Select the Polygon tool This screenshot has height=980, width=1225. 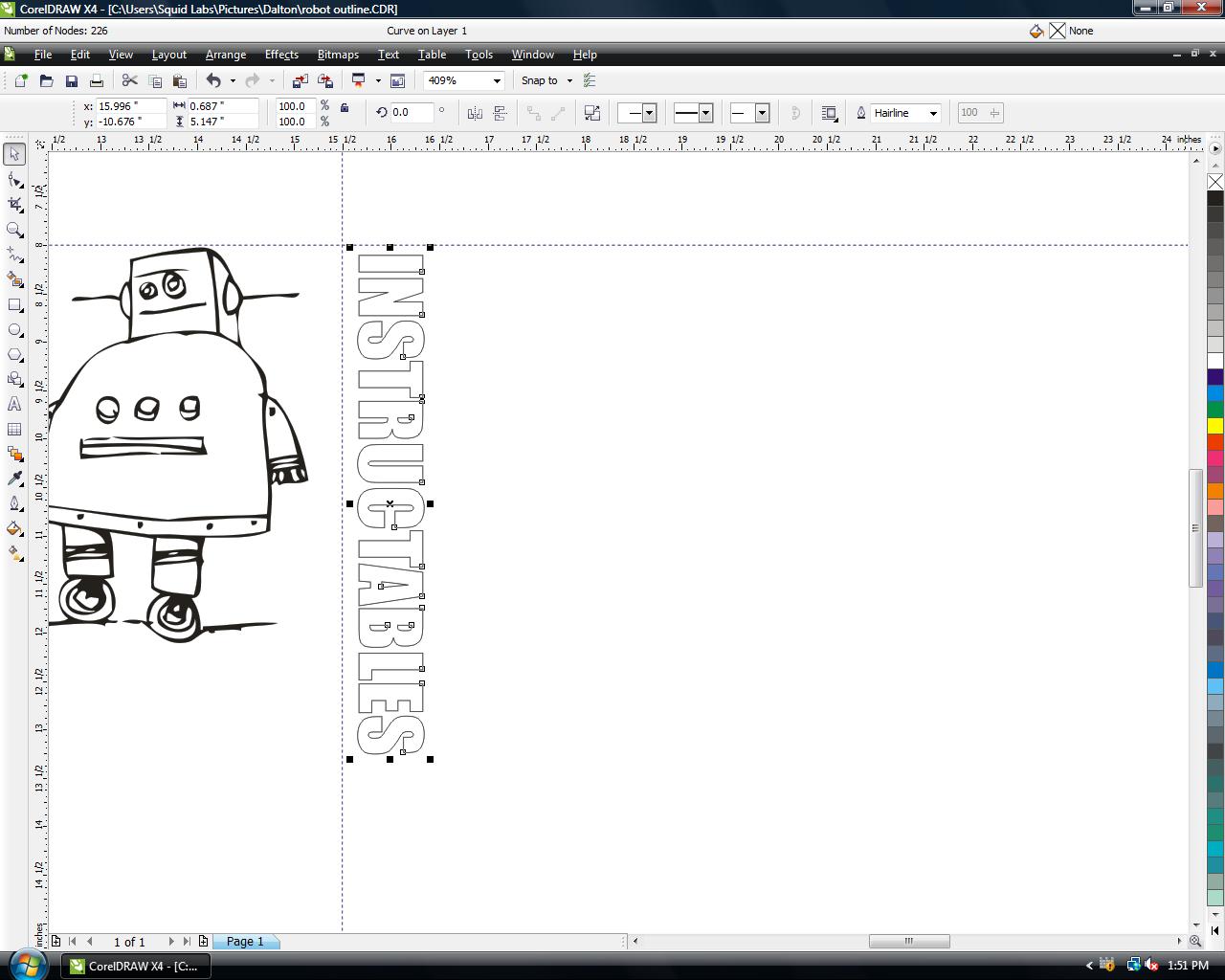click(x=14, y=354)
